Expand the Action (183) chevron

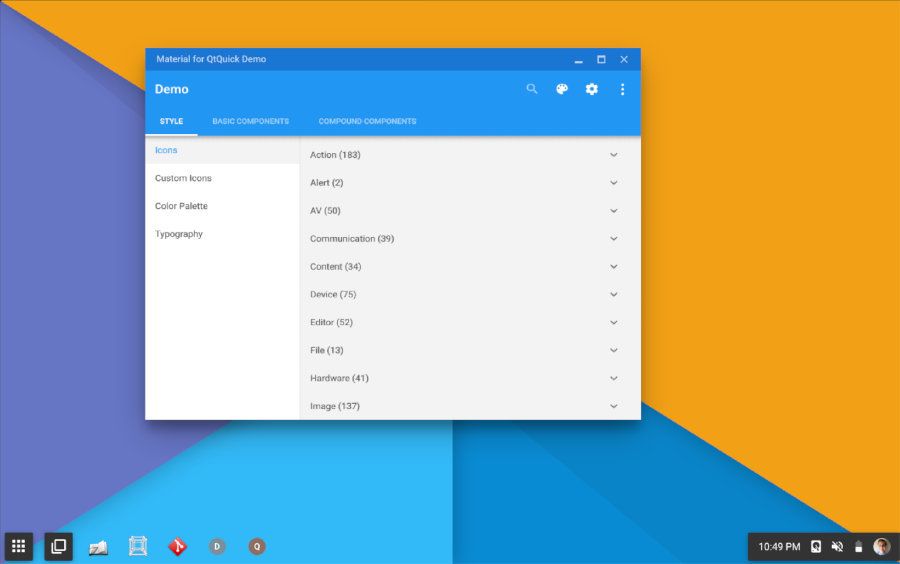click(x=614, y=155)
